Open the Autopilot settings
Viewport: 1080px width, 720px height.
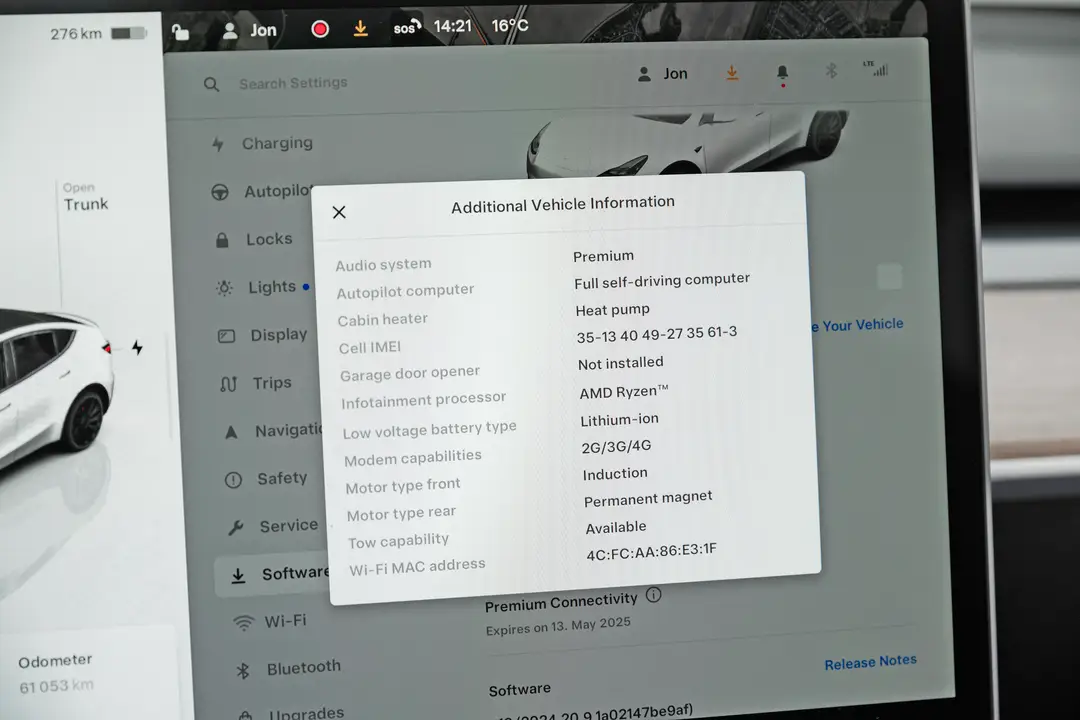pyautogui.click(x=278, y=191)
